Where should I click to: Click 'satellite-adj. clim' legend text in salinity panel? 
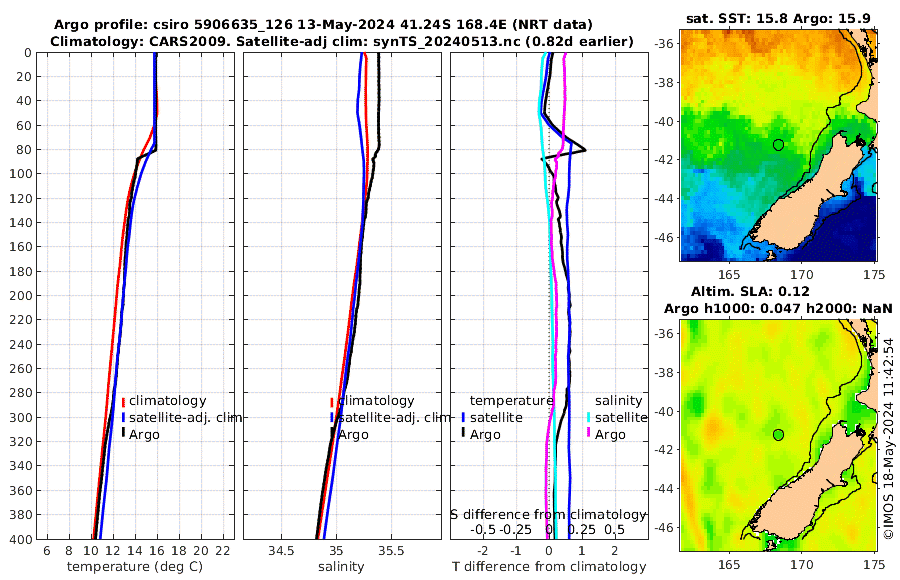coord(394,417)
